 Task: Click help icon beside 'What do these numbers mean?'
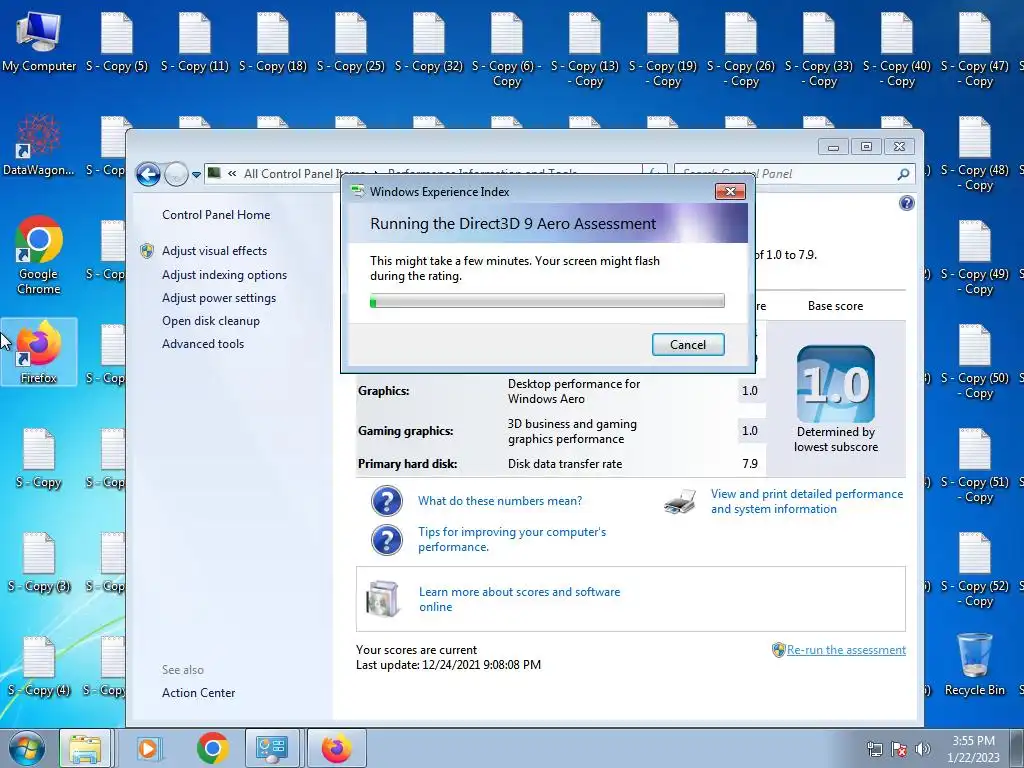tap(387, 501)
